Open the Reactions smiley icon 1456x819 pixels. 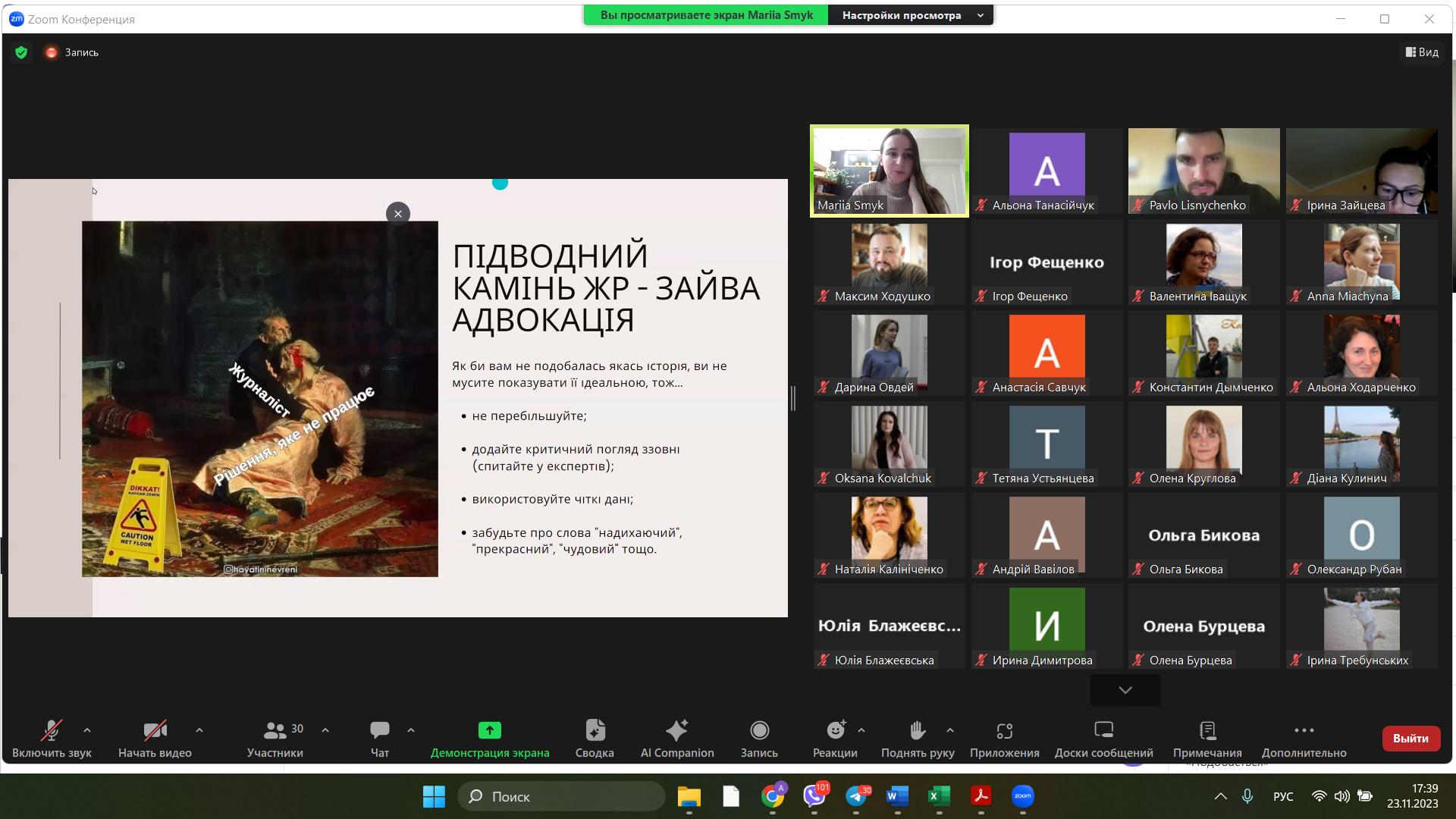835,730
